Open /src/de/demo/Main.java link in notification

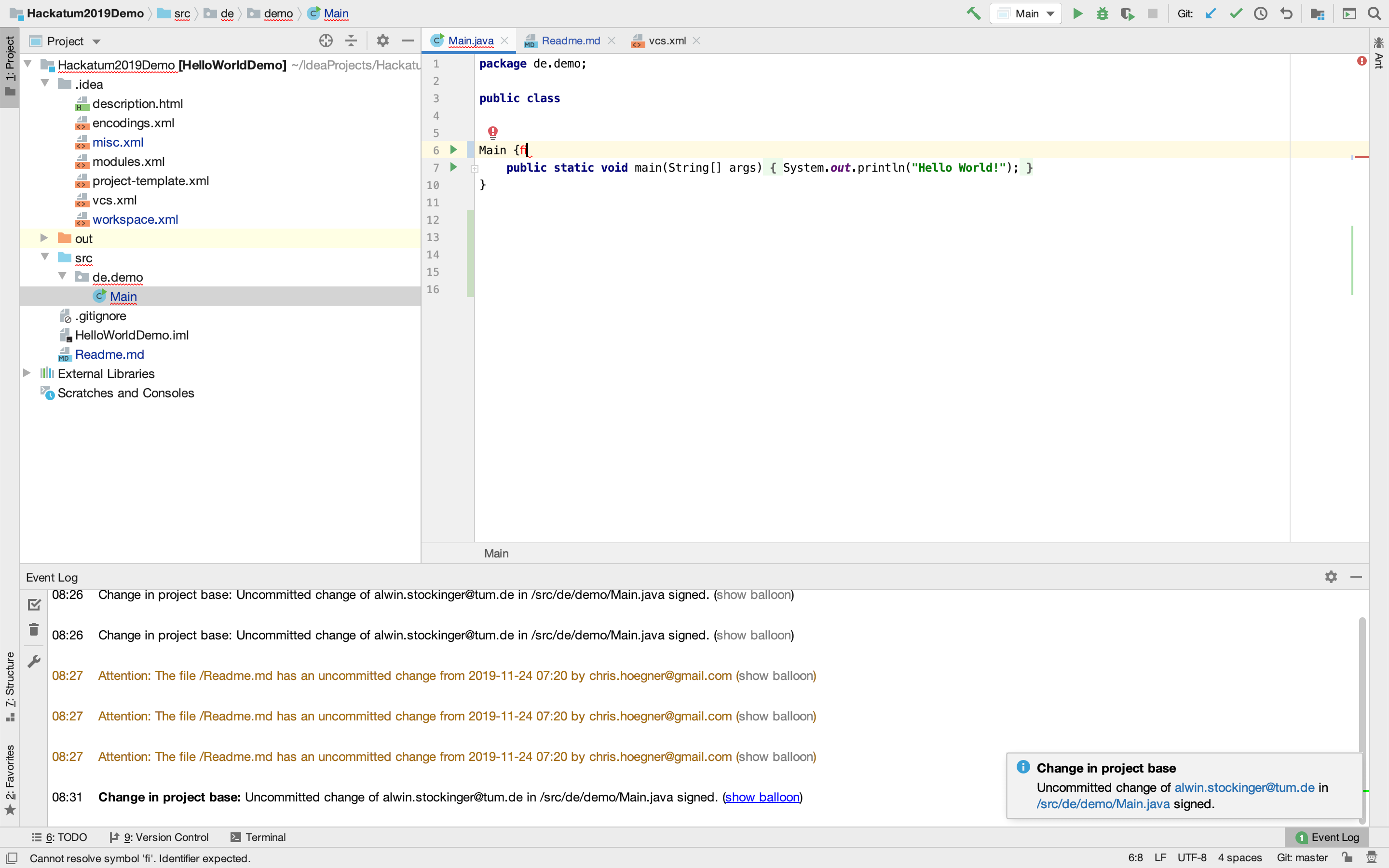click(x=1103, y=804)
